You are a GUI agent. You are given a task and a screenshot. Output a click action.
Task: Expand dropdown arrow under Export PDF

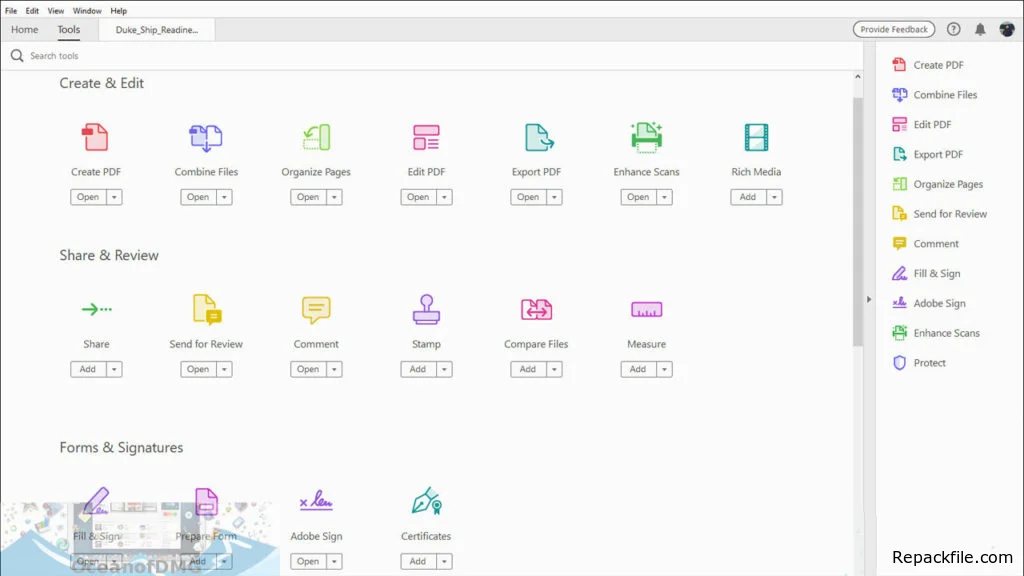[554, 197]
